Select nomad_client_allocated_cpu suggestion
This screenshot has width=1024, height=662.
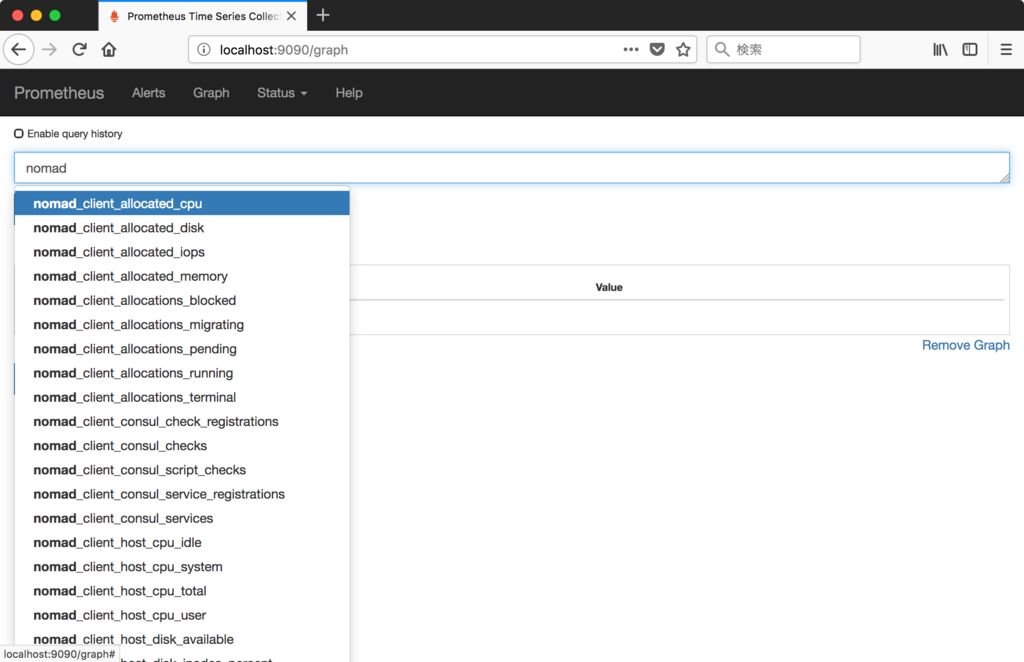(x=182, y=203)
